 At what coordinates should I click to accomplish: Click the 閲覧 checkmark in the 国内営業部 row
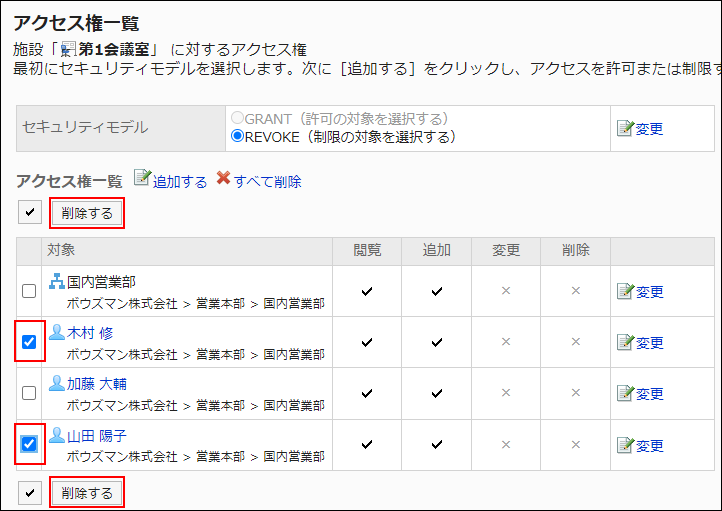coord(367,291)
